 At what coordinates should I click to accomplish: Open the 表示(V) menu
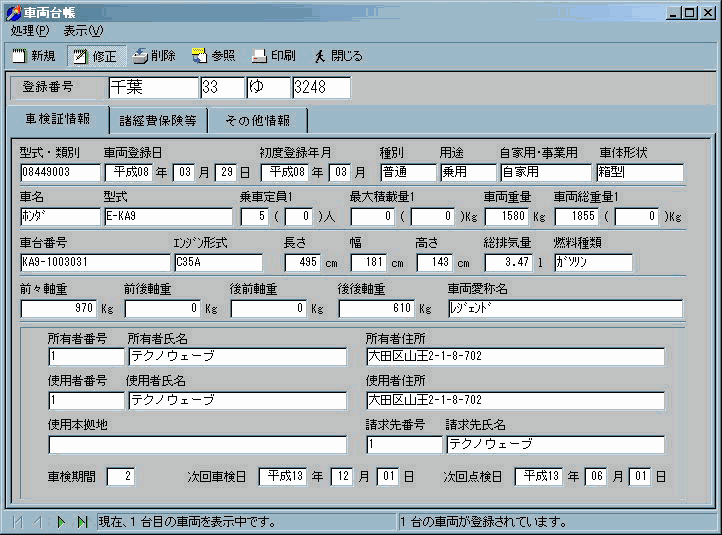tap(83, 31)
